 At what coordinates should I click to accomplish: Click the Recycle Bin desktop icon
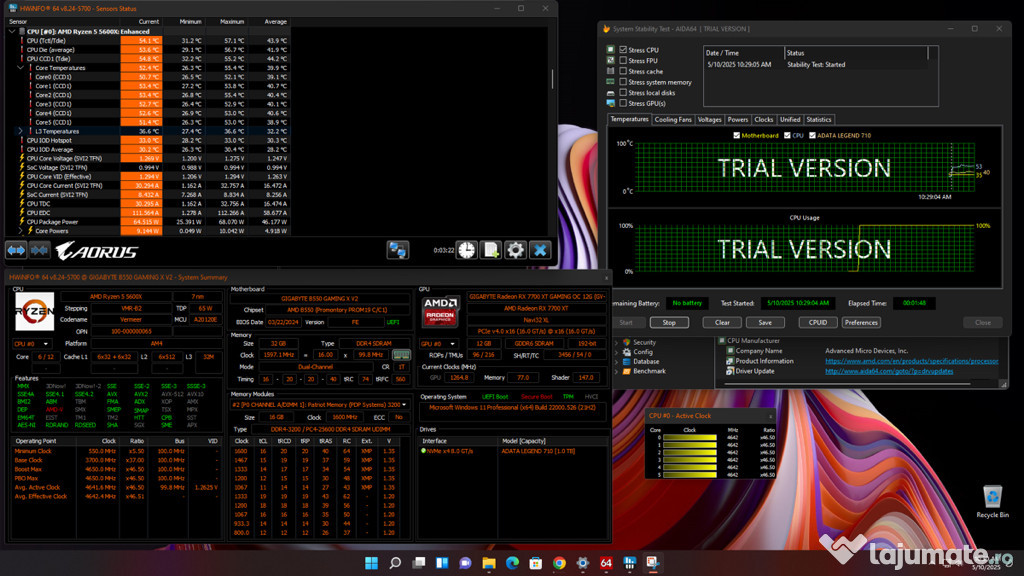[993, 502]
